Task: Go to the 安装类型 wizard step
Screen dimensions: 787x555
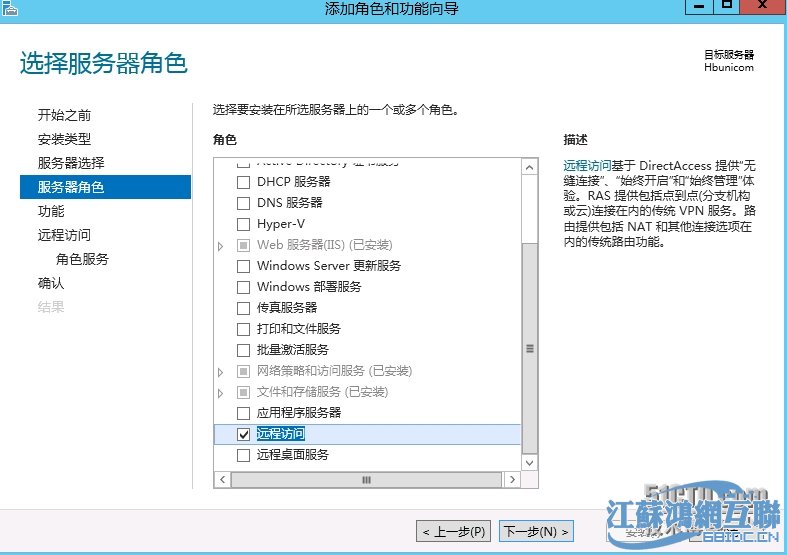Action: [64, 139]
